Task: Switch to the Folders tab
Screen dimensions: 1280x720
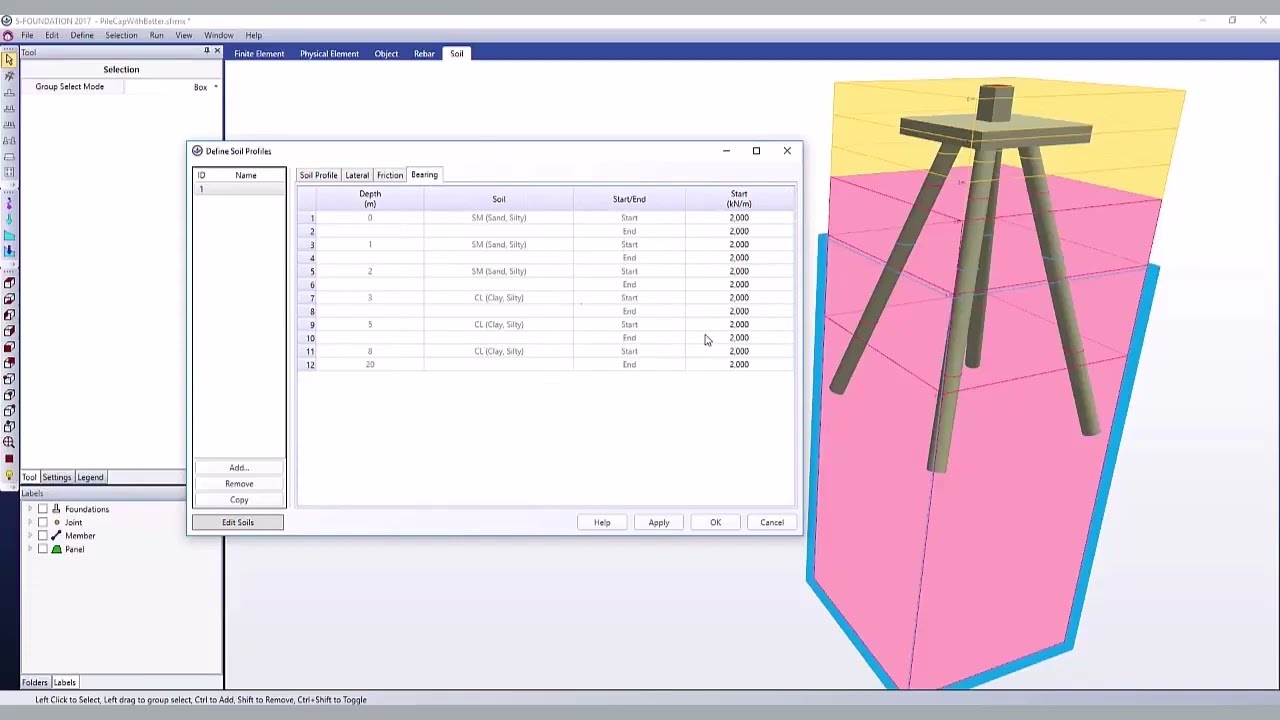Action: (35, 682)
